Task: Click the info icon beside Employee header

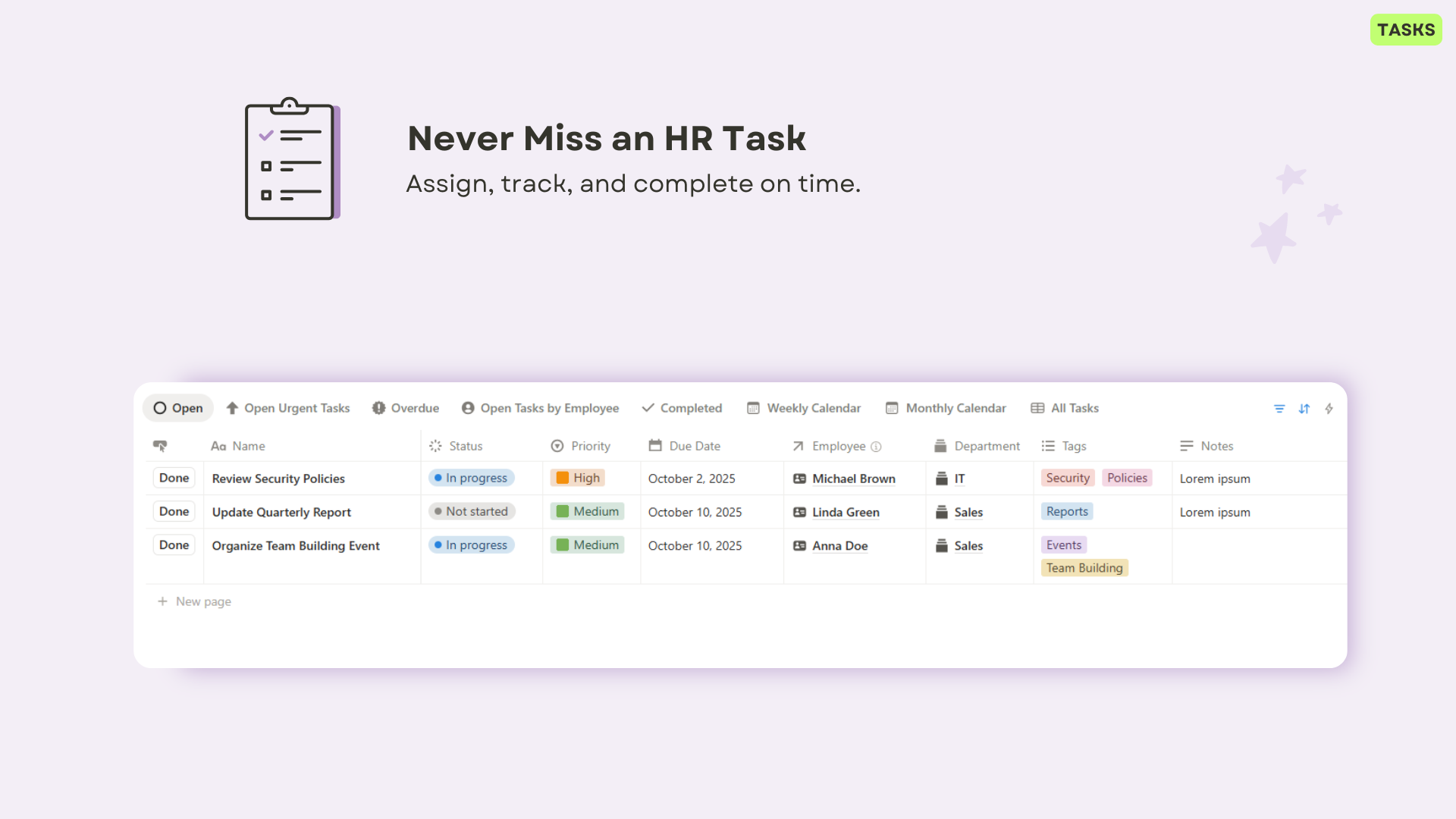Action: [x=876, y=447]
